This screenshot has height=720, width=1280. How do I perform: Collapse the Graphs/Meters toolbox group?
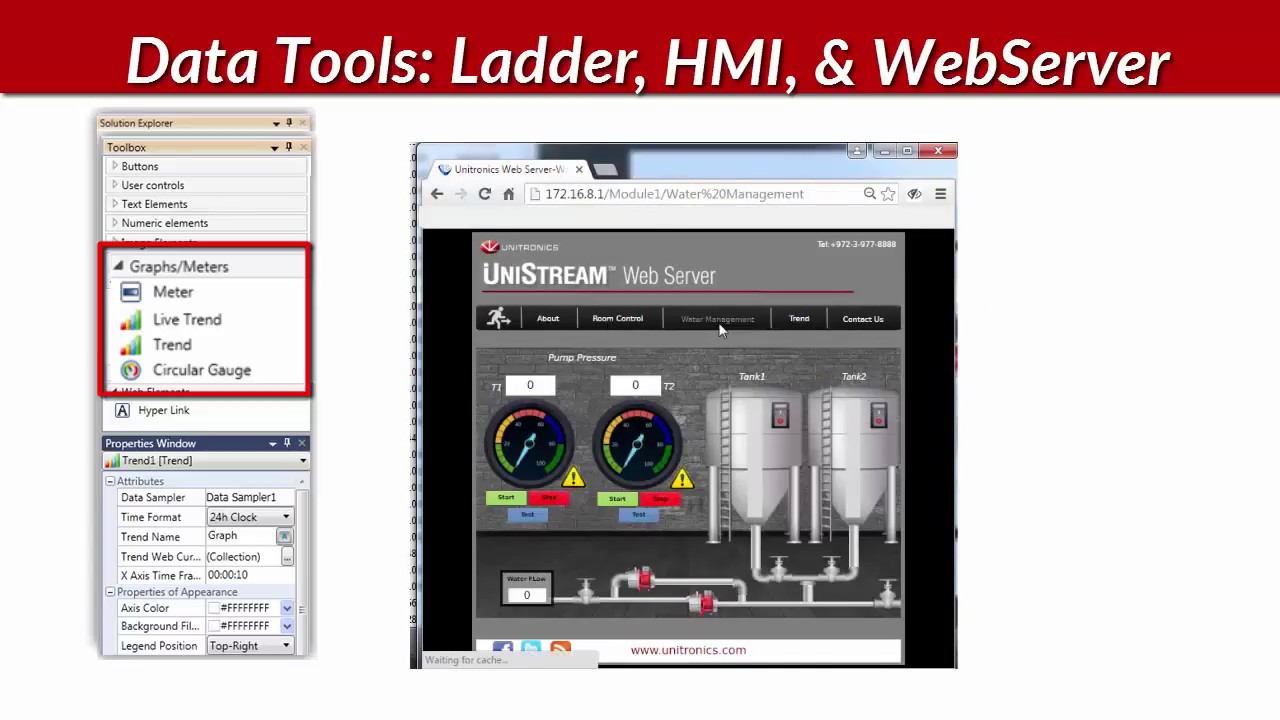(118, 267)
